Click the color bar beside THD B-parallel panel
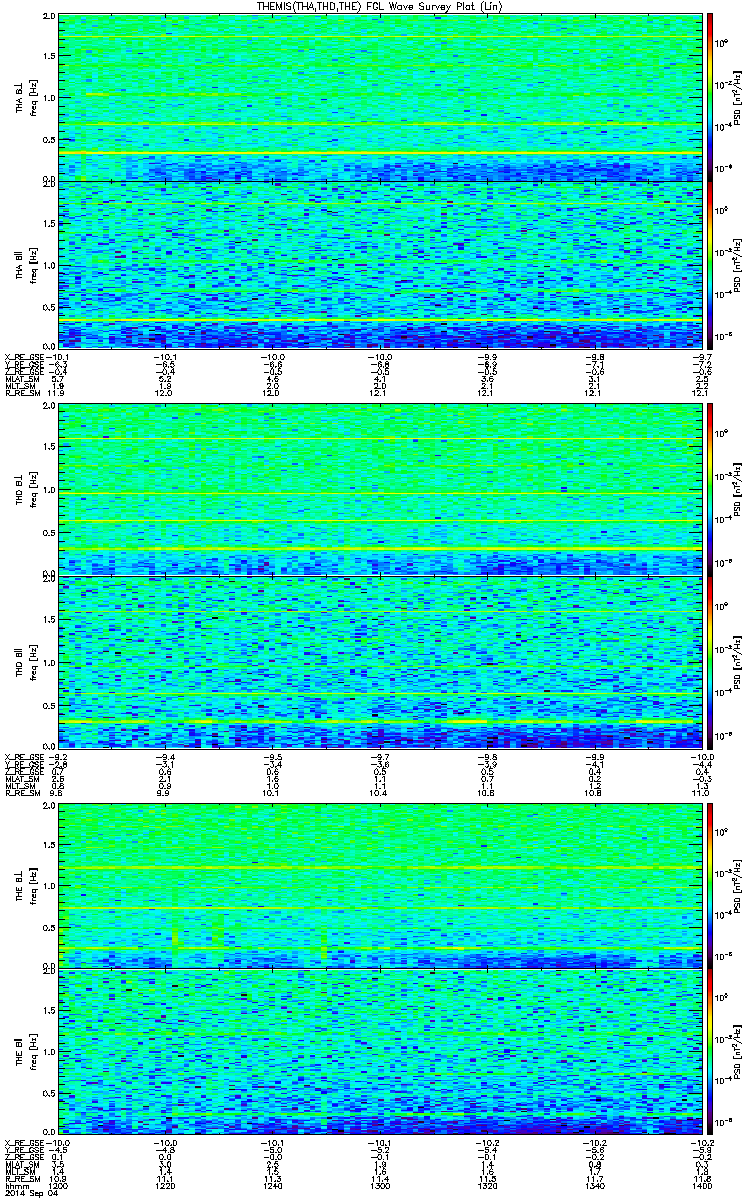750x1200 pixels. (710, 659)
